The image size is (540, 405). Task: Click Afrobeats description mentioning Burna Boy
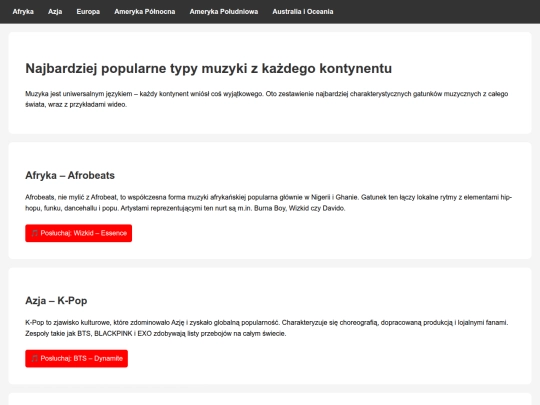pos(269,203)
